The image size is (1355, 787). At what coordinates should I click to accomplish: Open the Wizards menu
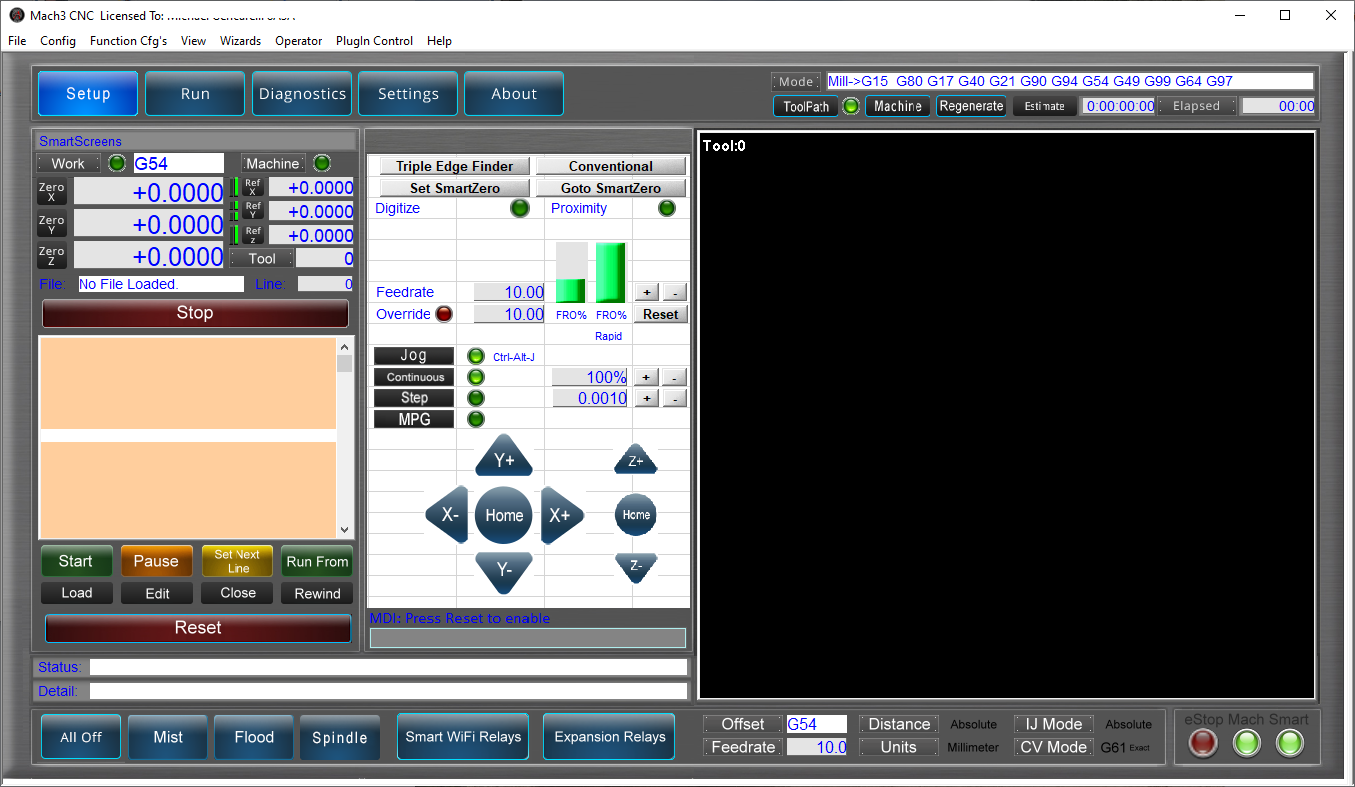click(x=240, y=41)
